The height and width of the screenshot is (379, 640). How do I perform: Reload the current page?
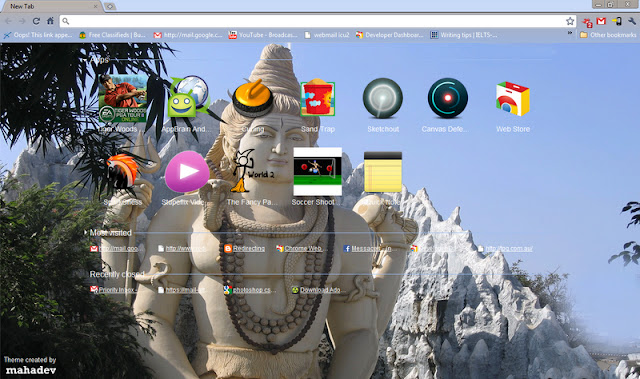click(36, 21)
